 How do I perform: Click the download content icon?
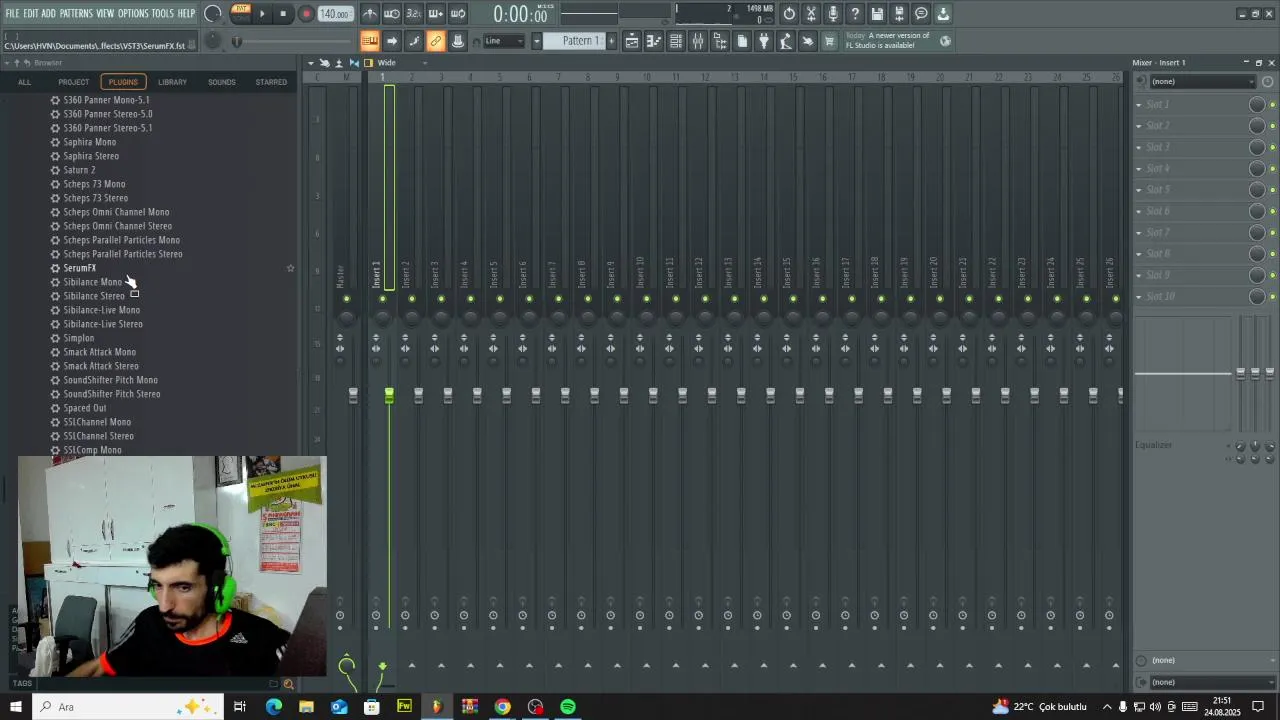[943, 14]
